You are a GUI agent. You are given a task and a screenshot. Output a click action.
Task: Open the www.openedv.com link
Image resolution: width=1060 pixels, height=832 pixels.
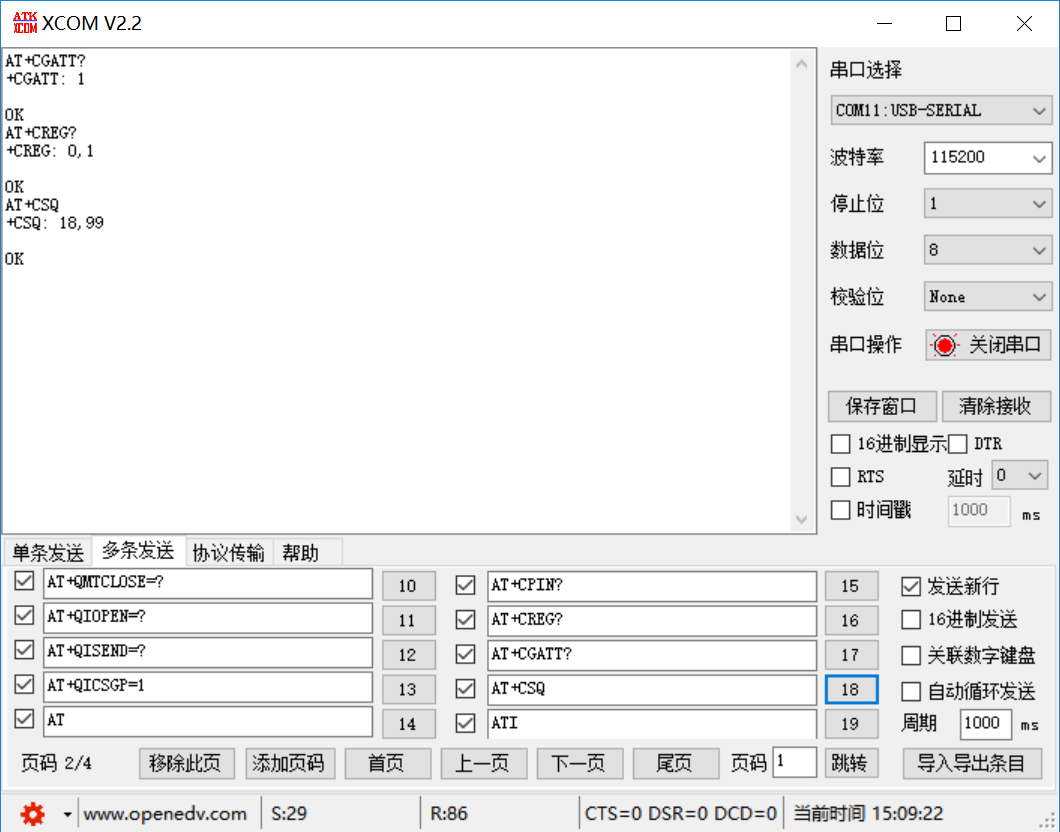(166, 814)
